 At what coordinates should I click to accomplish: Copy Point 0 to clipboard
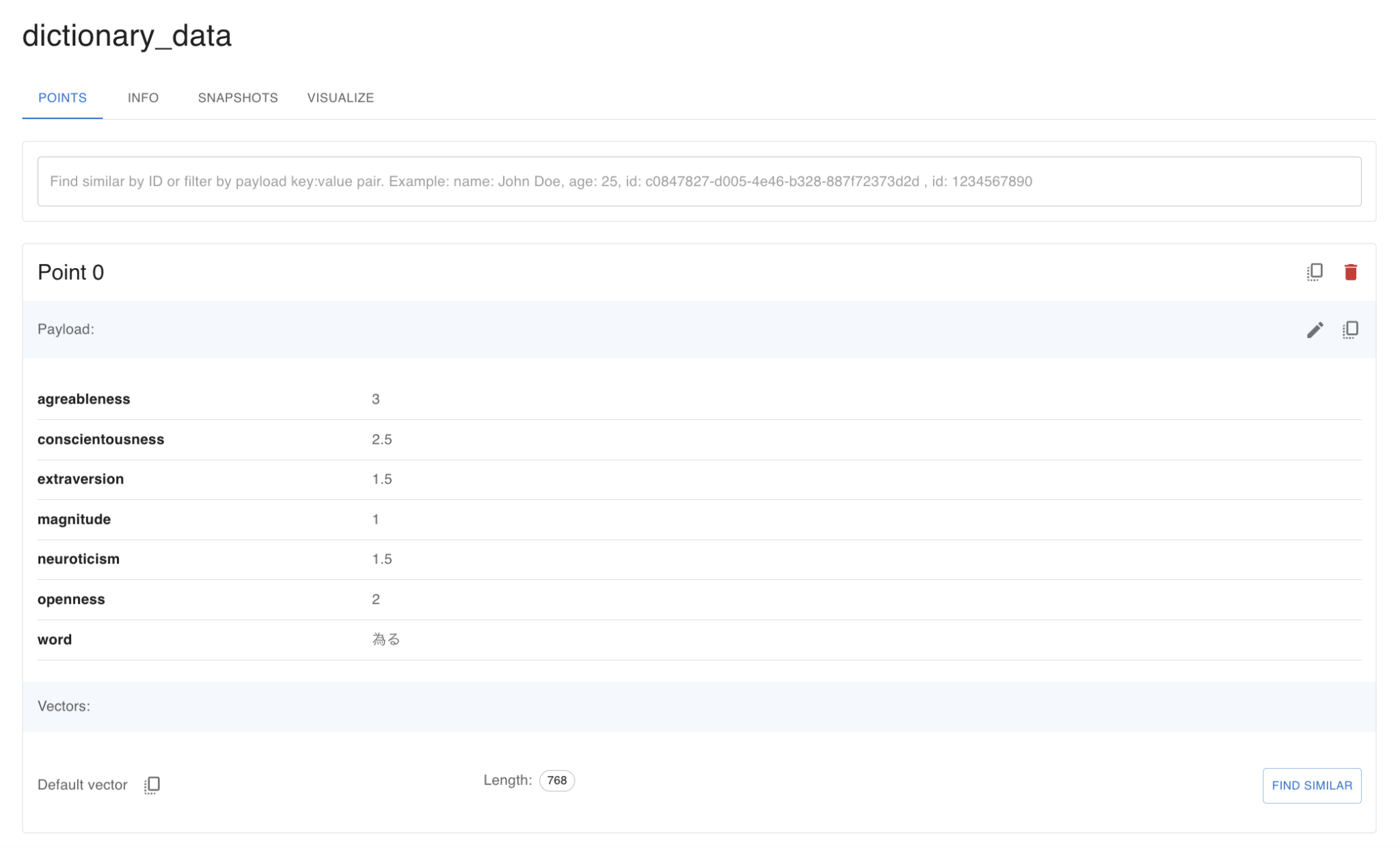(1314, 272)
